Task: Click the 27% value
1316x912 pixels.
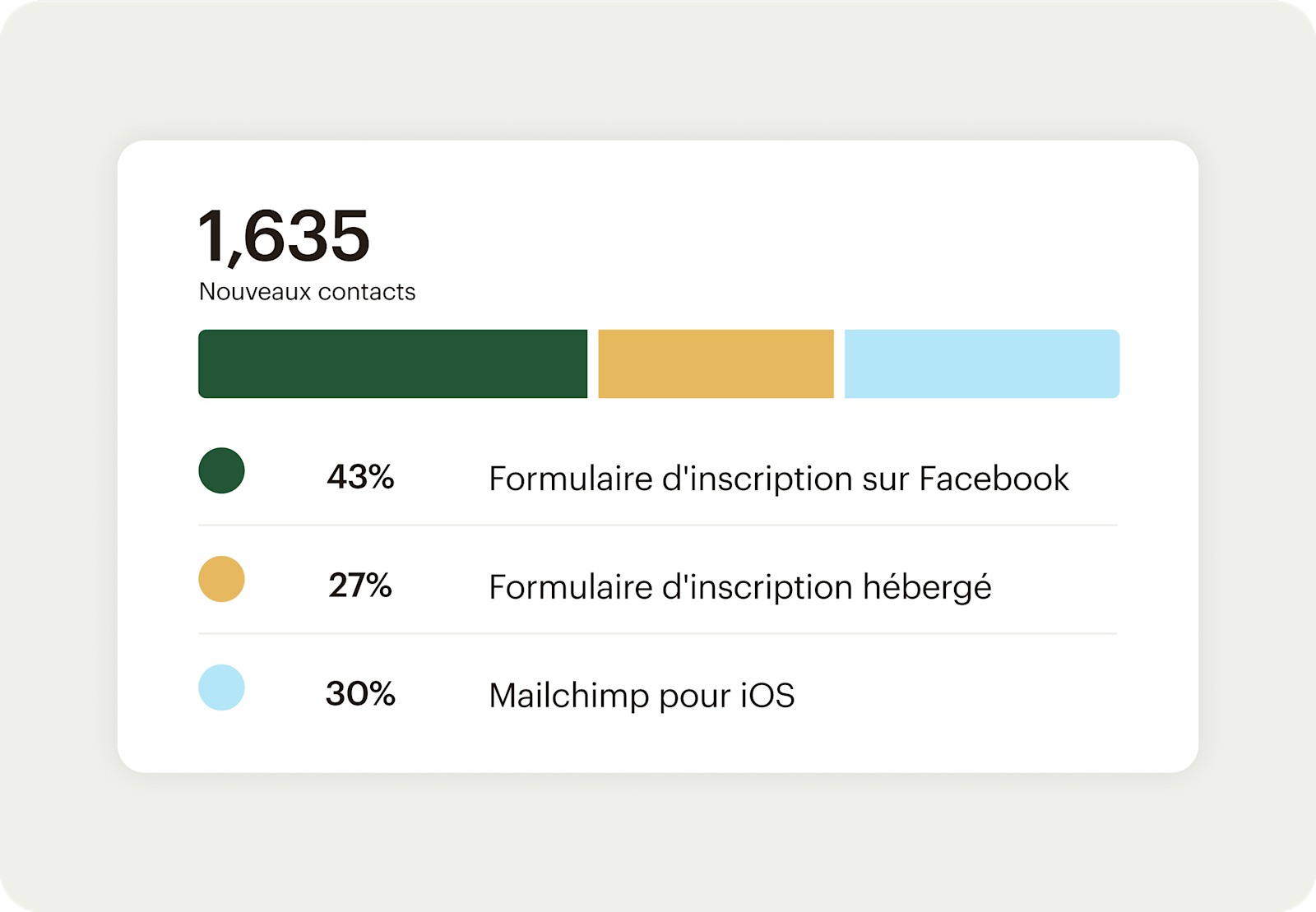Action: (x=360, y=586)
